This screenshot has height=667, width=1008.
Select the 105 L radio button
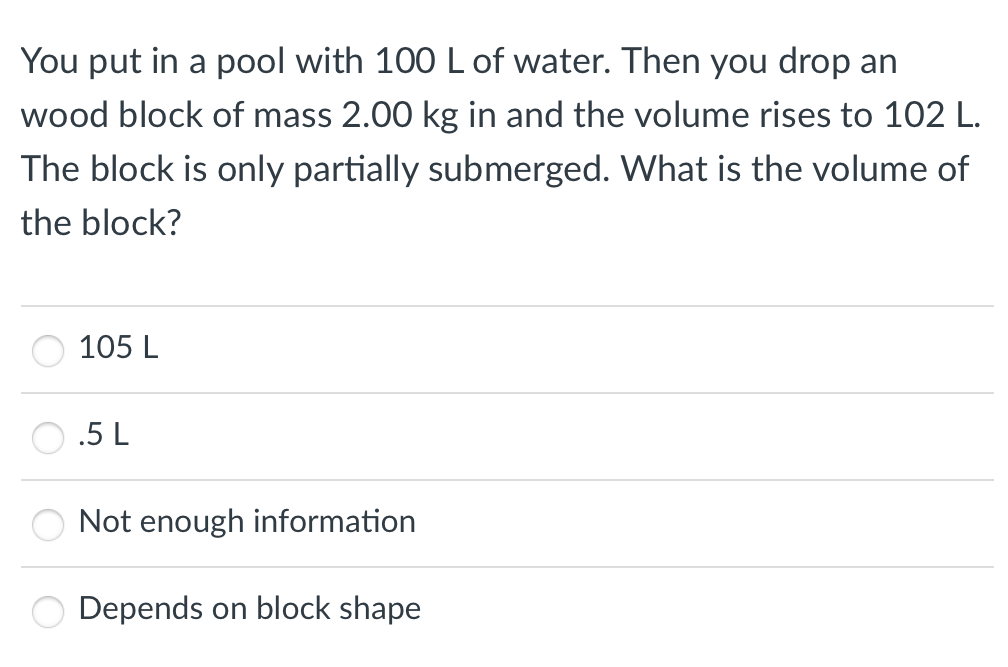[x=48, y=351]
